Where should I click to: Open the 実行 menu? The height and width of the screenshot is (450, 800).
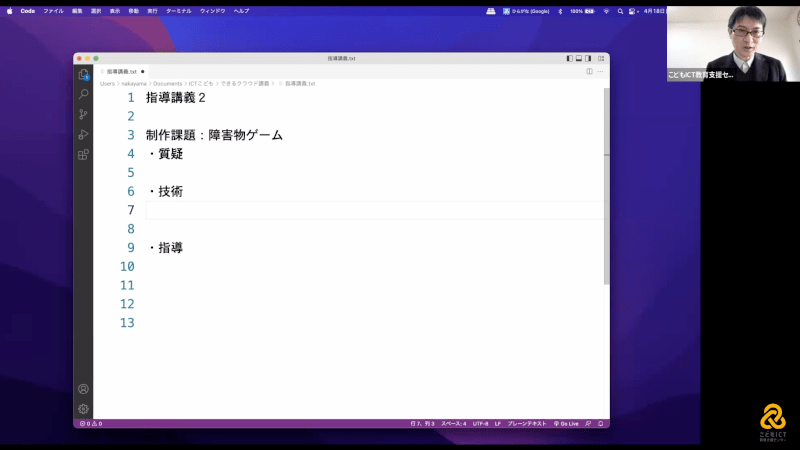pos(152,11)
